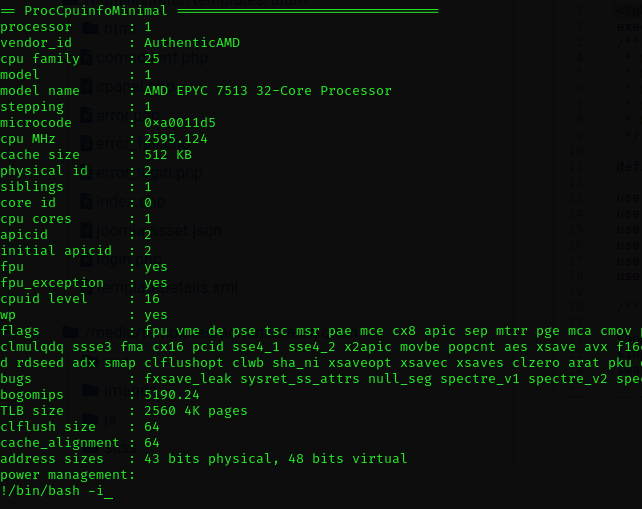Click the bogomips value 5190.24

click(172, 395)
